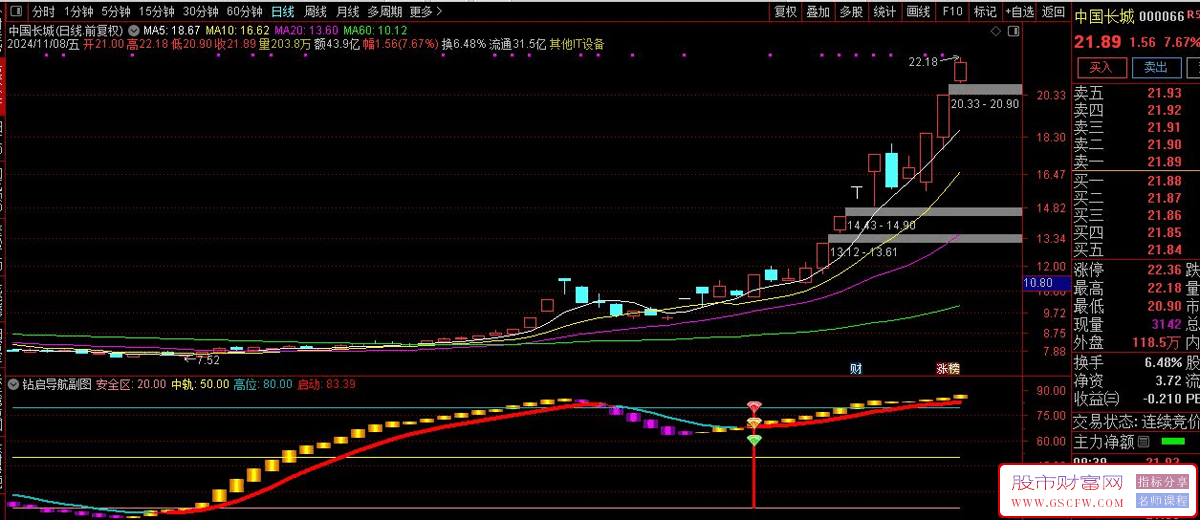Open F10 company information

952,12
